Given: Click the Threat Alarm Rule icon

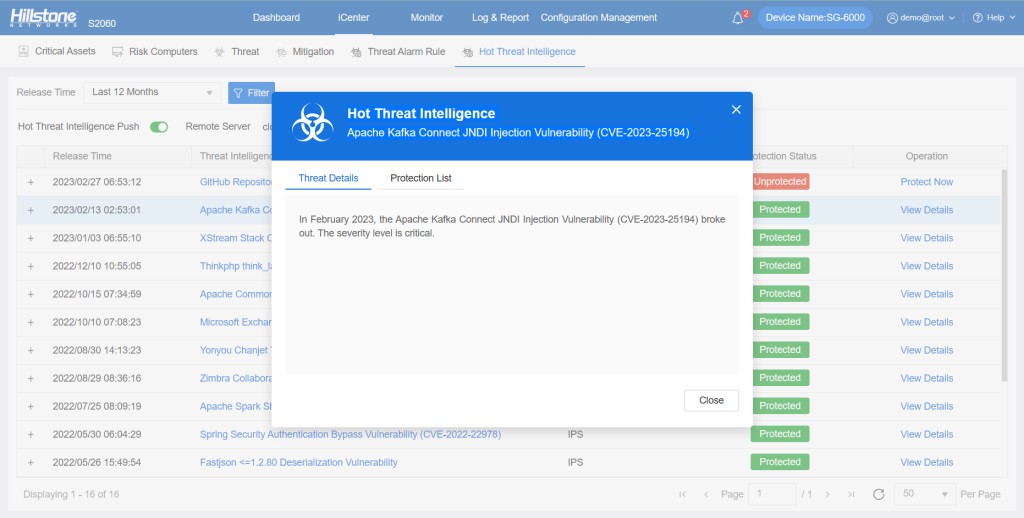Looking at the screenshot, I should click(356, 52).
